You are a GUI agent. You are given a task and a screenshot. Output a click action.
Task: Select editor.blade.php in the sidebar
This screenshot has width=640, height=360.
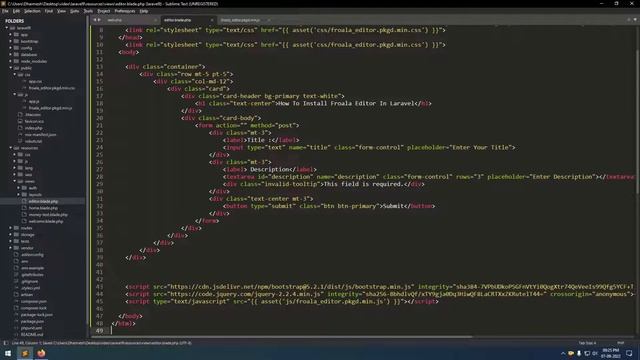coord(43,201)
